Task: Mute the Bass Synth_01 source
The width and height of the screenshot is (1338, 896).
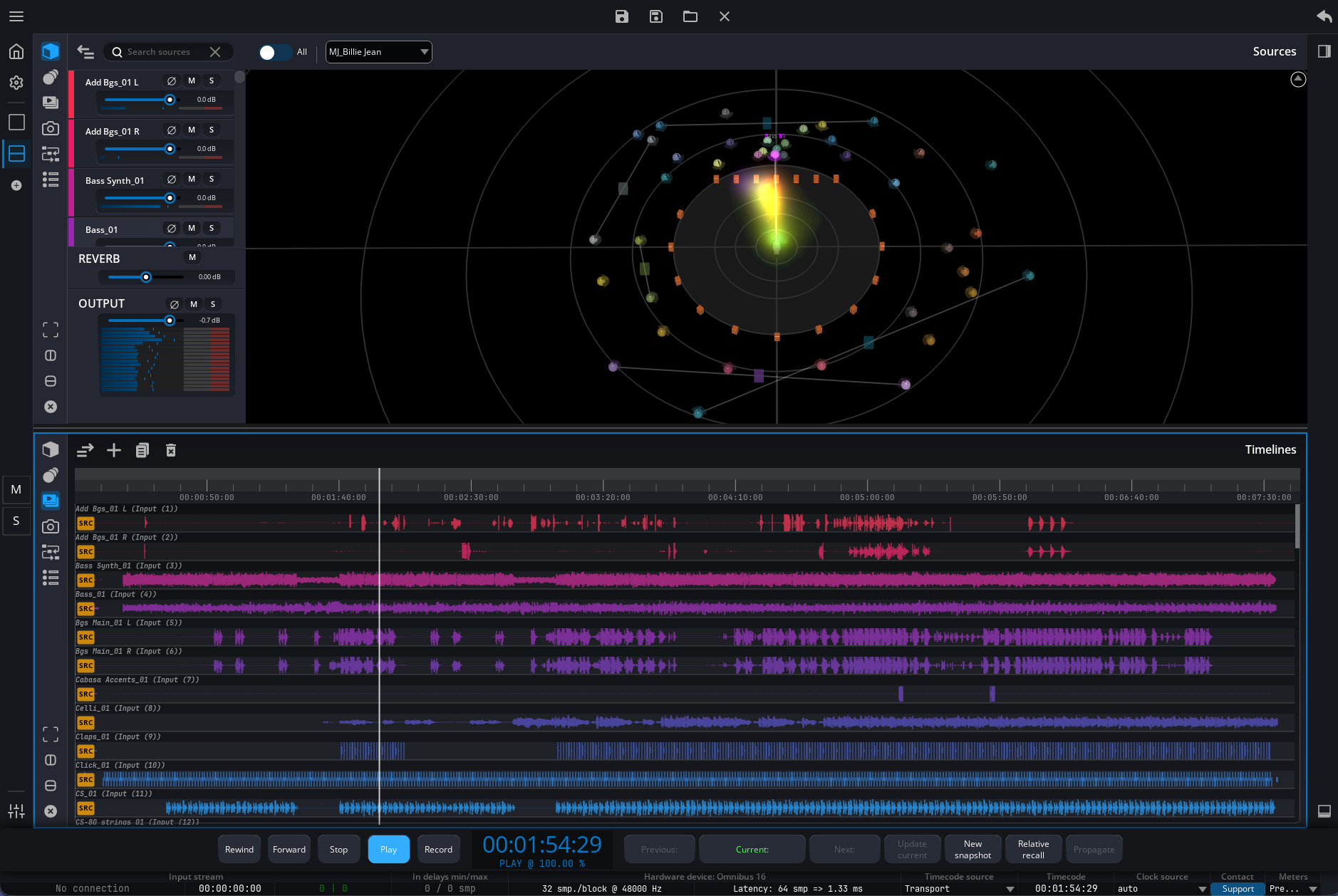Action: point(190,179)
